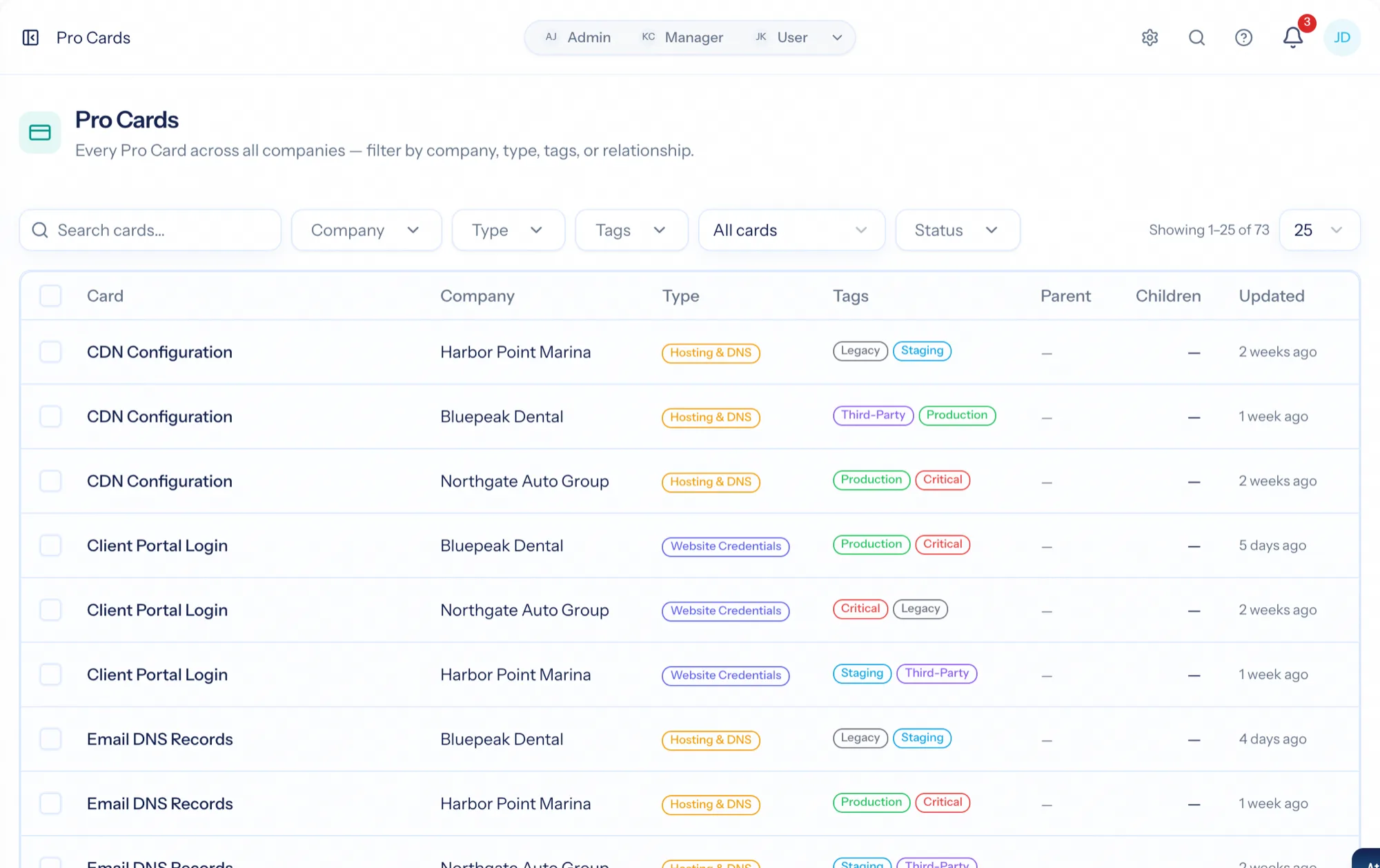The image size is (1380, 868).
Task: Click Critical tag on Northgate Auto Group CDN row
Action: coord(943,480)
